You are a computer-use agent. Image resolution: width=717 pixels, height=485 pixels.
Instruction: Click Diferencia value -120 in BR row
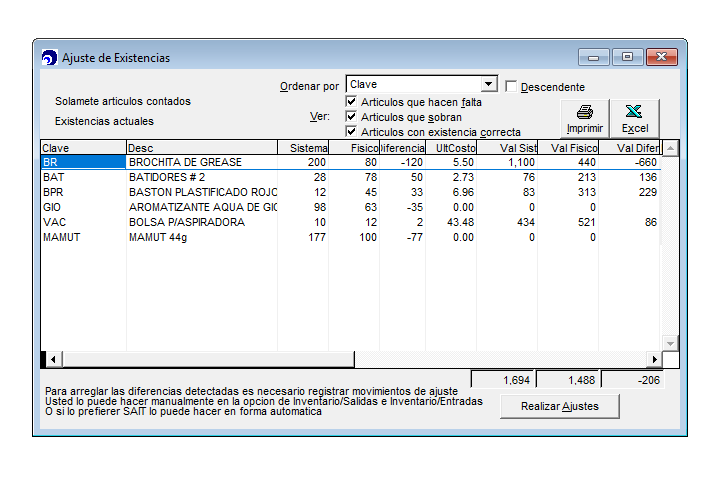(412, 162)
